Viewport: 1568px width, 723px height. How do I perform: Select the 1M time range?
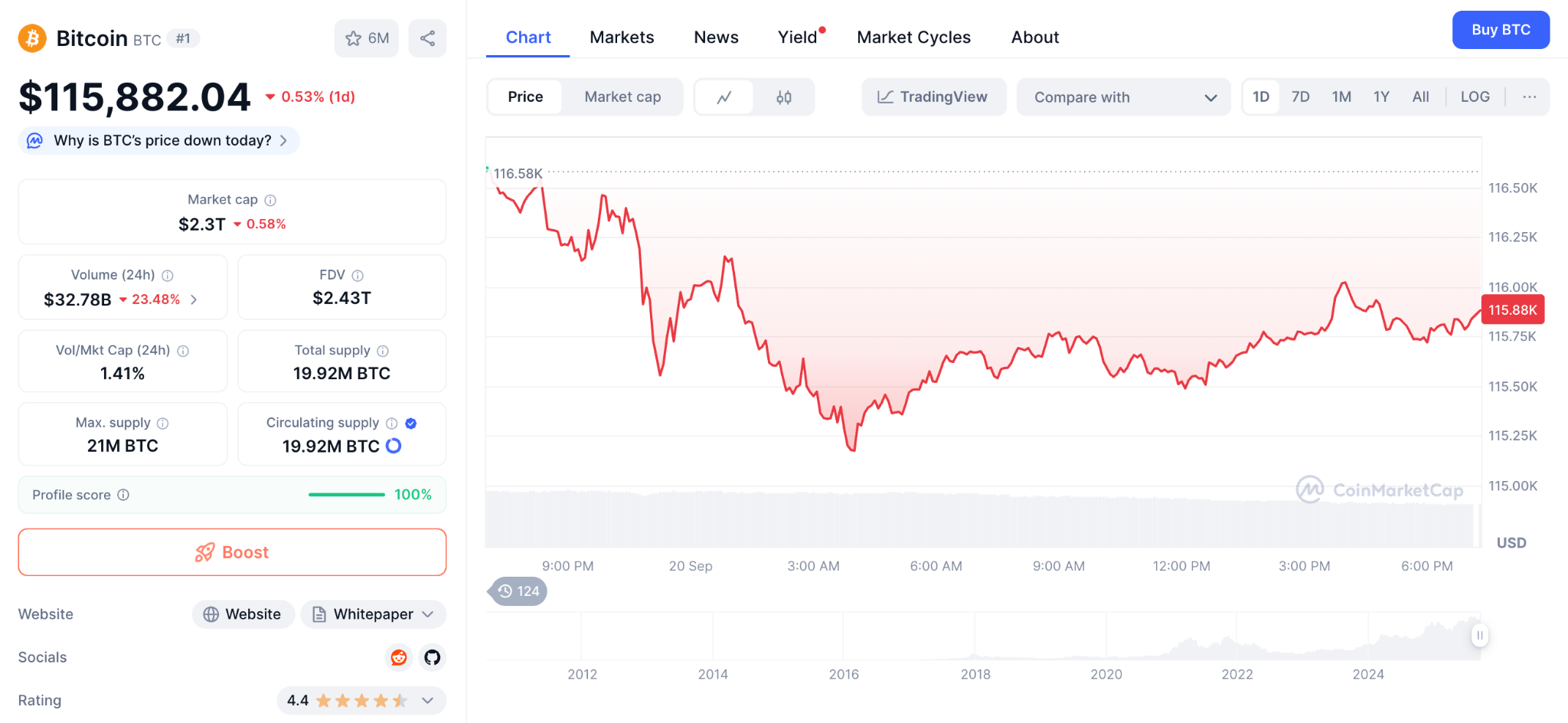[x=1341, y=97]
